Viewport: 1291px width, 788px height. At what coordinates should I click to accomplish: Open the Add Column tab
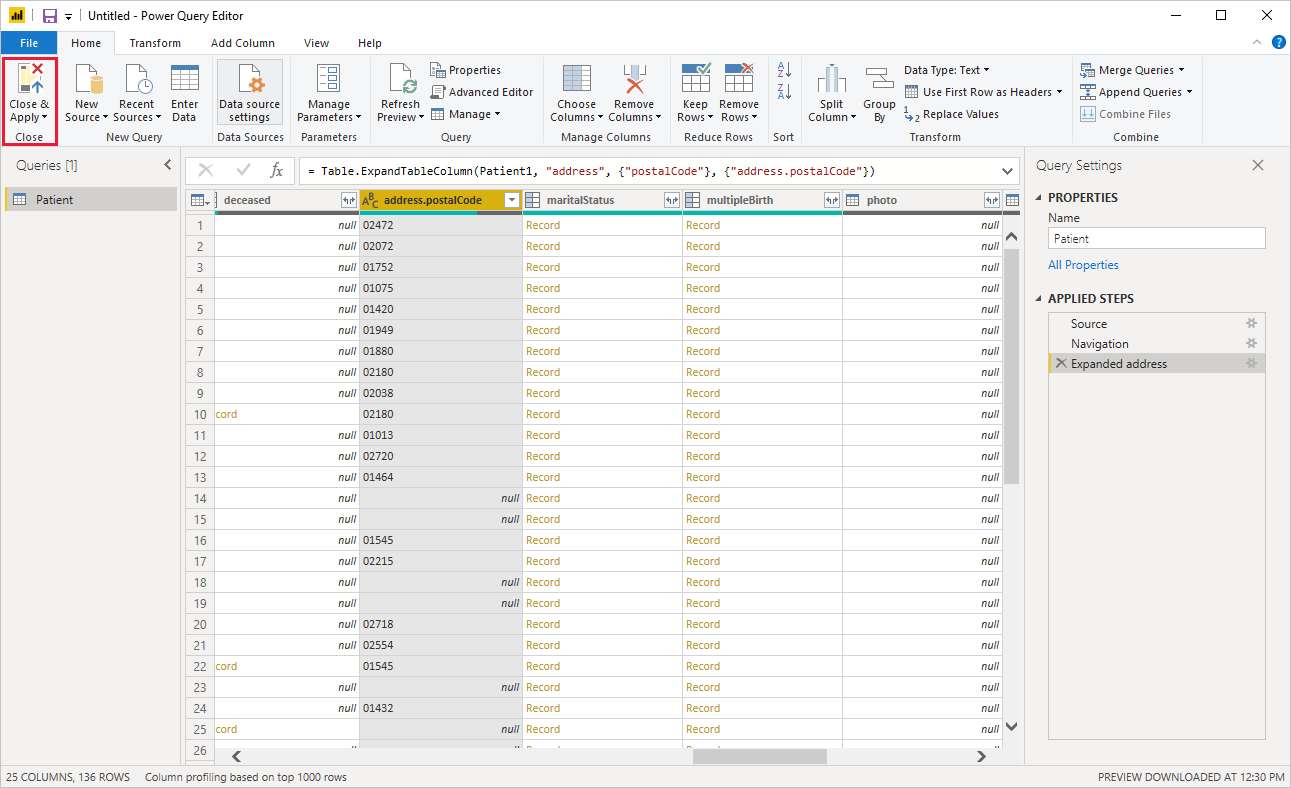pos(242,43)
